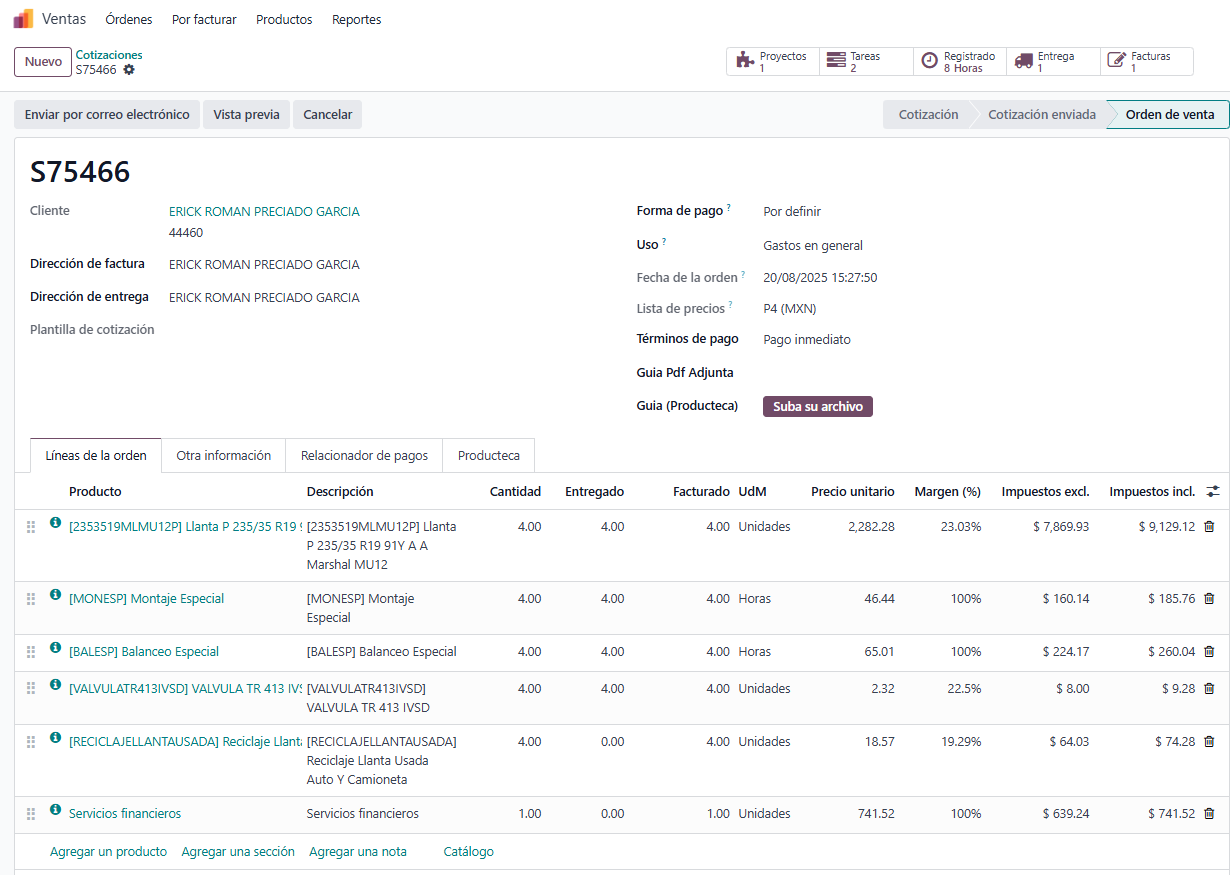Click the Suba su archivo button
1230x875 pixels.
point(817,407)
